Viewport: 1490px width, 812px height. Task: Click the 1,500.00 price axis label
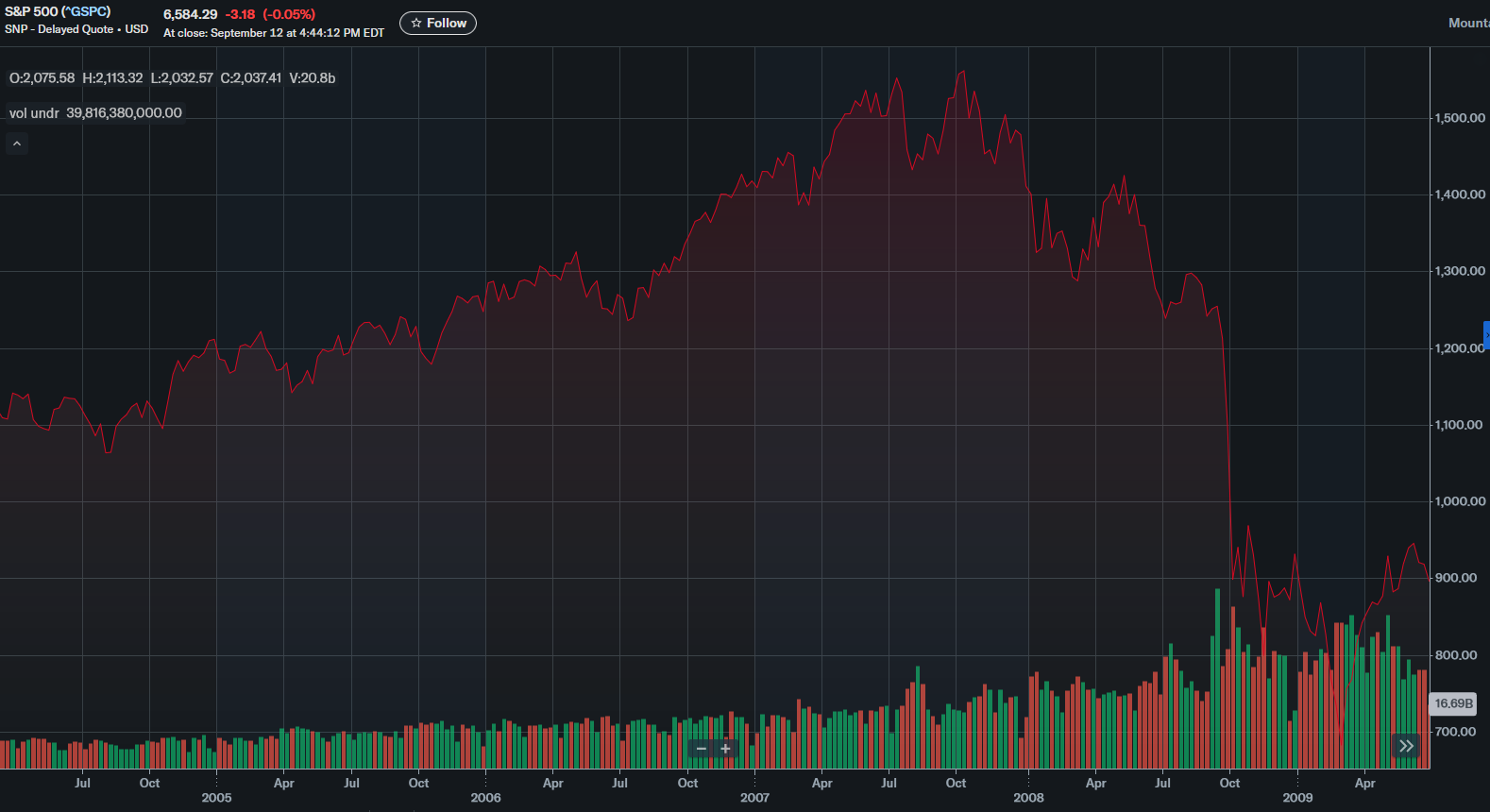click(1460, 118)
